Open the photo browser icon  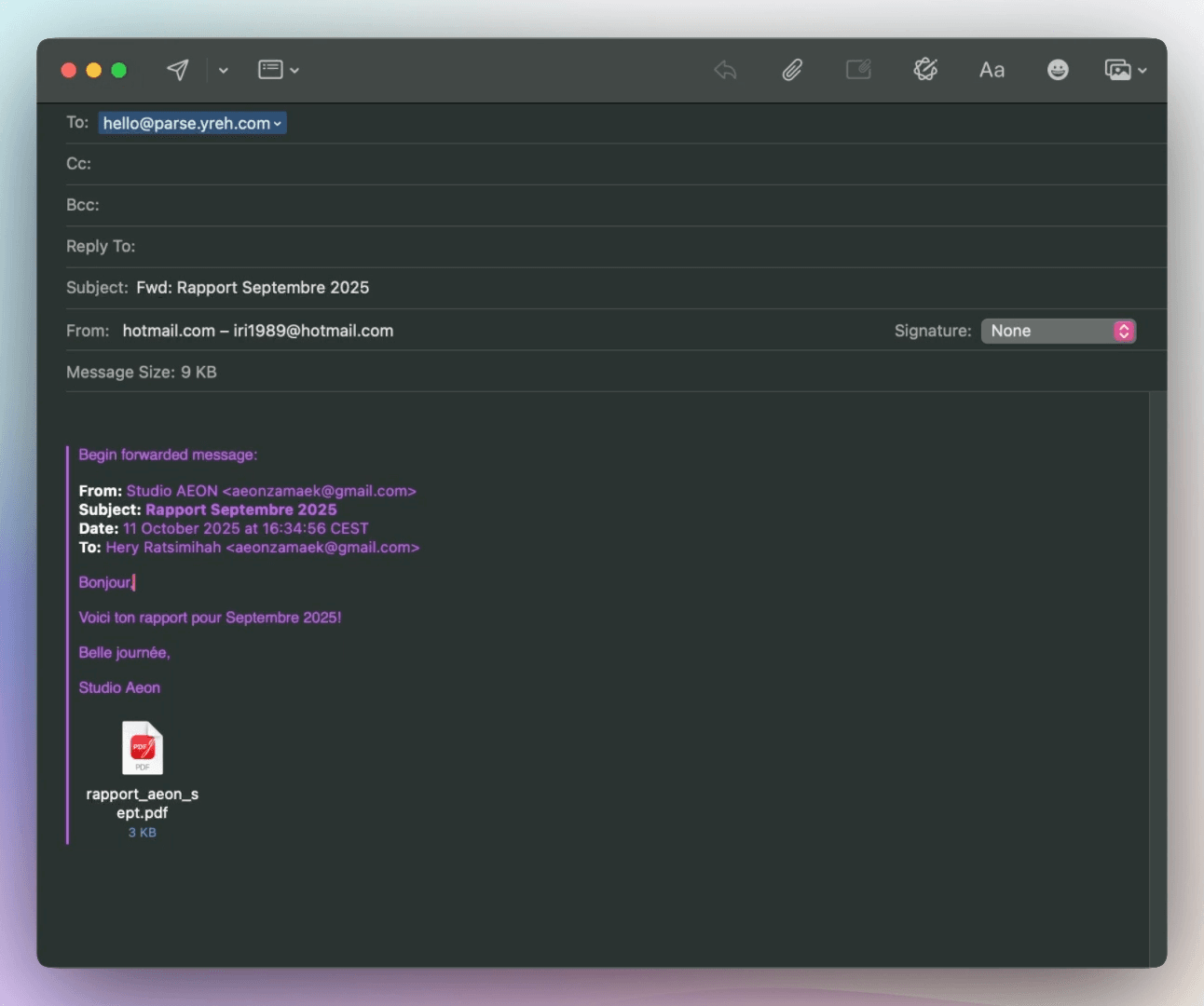pos(1117,70)
